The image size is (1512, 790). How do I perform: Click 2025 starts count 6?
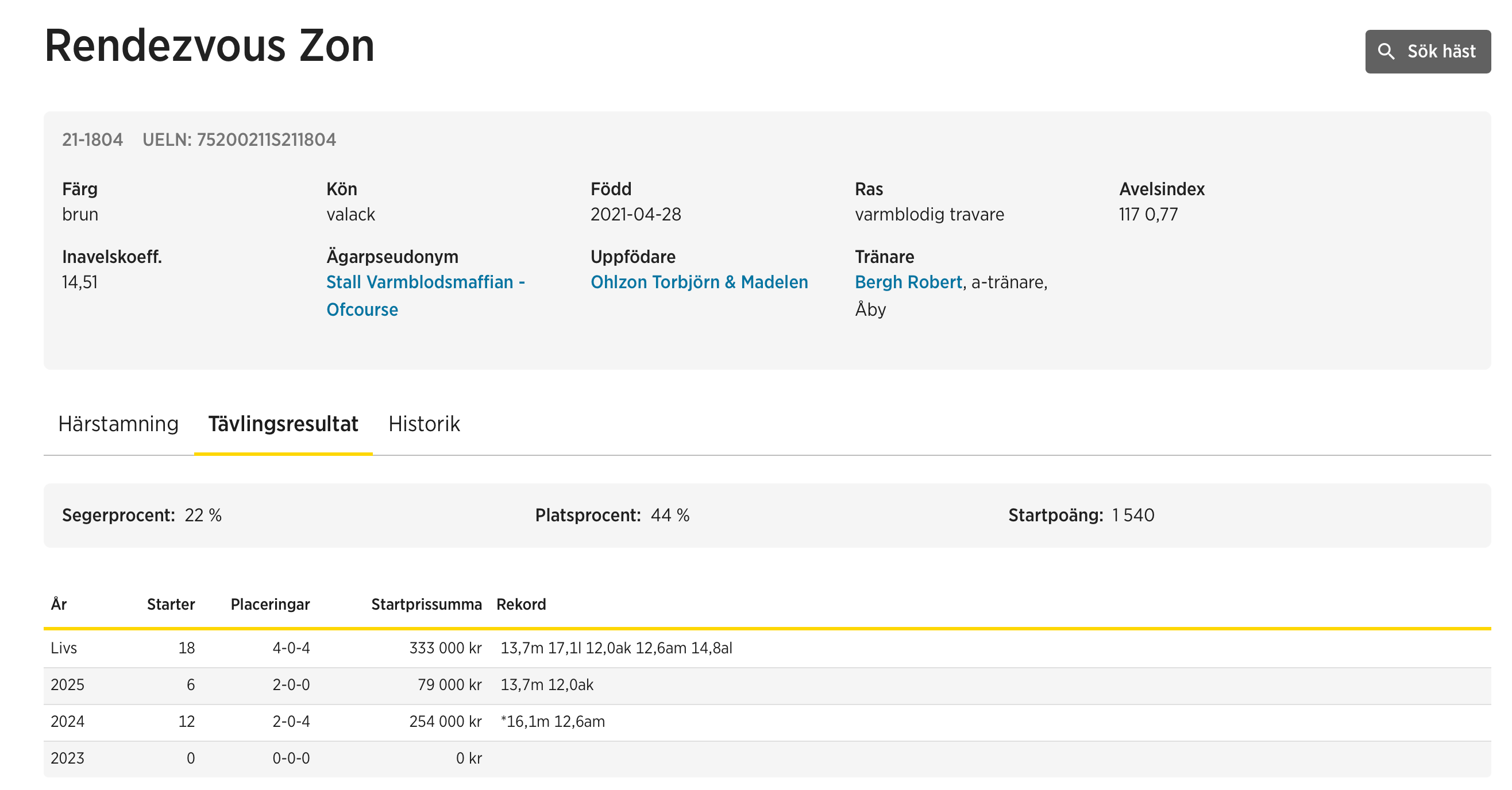pyautogui.click(x=191, y=684)
